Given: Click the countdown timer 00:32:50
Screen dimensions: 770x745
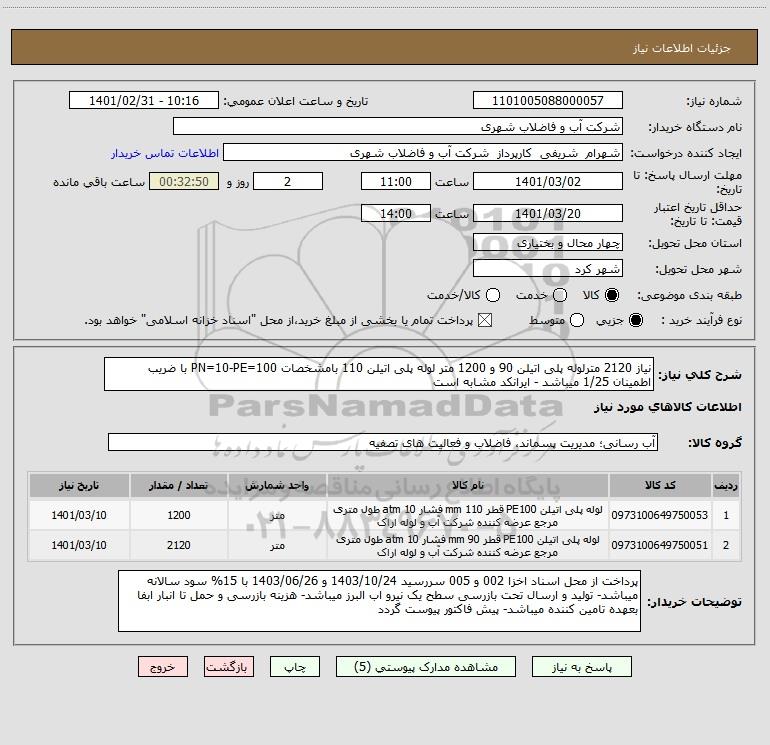Looking at the screenshot, I should [184, 181].
